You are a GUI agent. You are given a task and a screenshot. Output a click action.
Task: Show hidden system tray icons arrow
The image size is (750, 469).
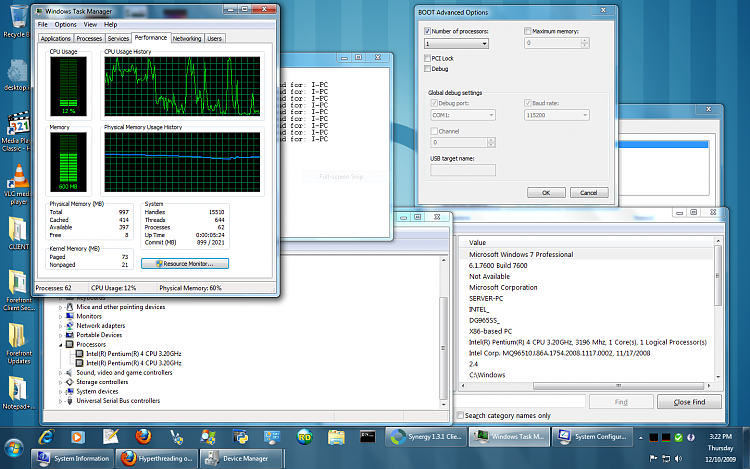pos(640,437)
